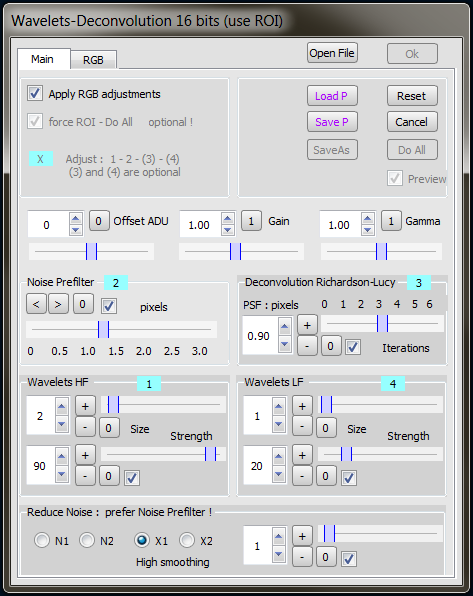Reset Gamma with the 1 button
473x596 pixels.
click(391, 221)
